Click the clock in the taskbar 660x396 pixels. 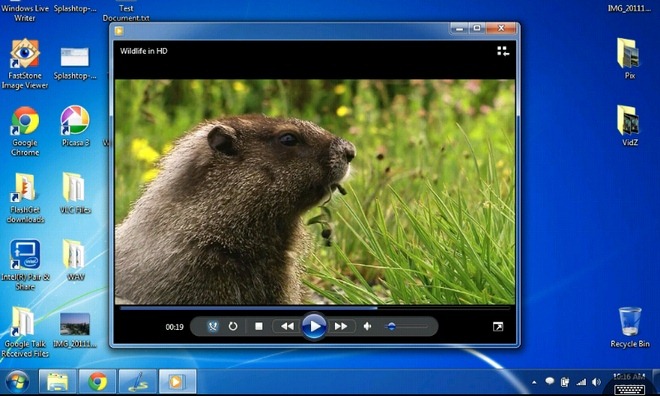click(x=629, y=376)
